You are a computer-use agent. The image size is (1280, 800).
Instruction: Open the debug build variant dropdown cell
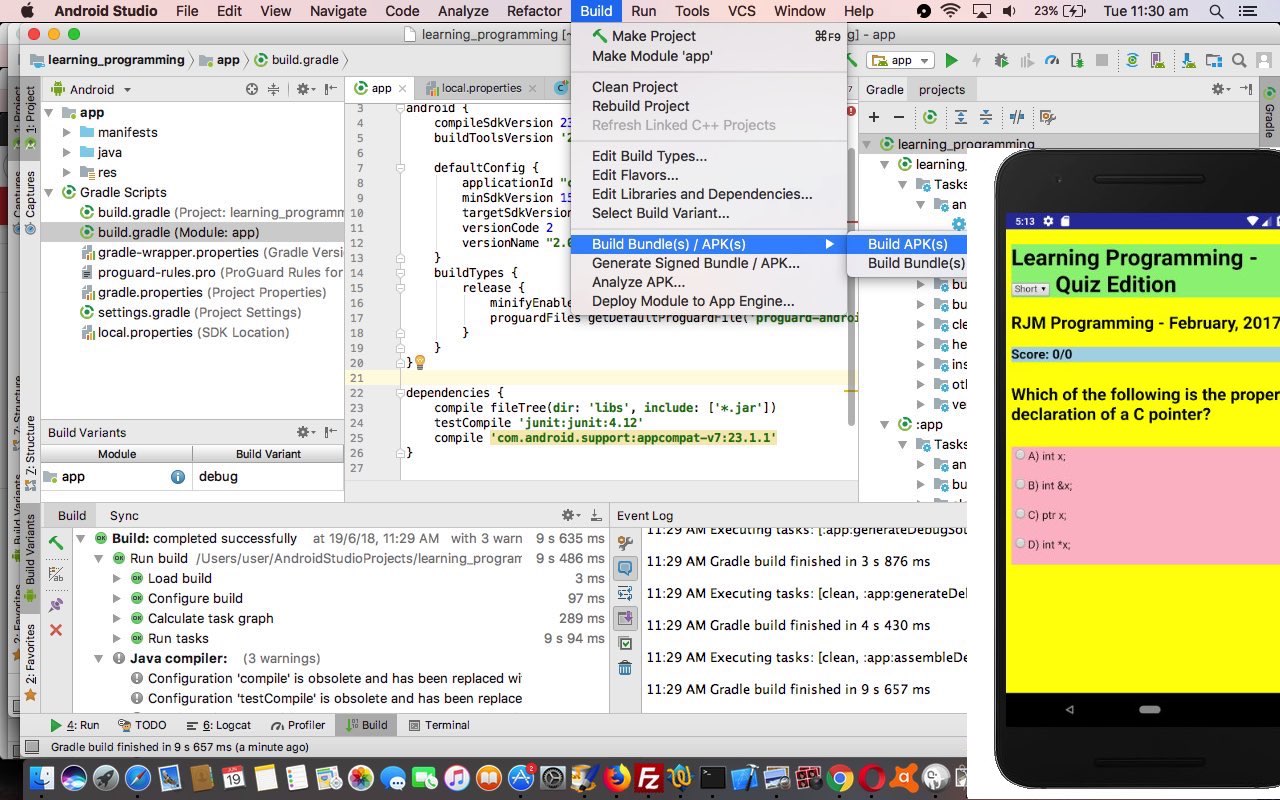[x=268, y=477]
